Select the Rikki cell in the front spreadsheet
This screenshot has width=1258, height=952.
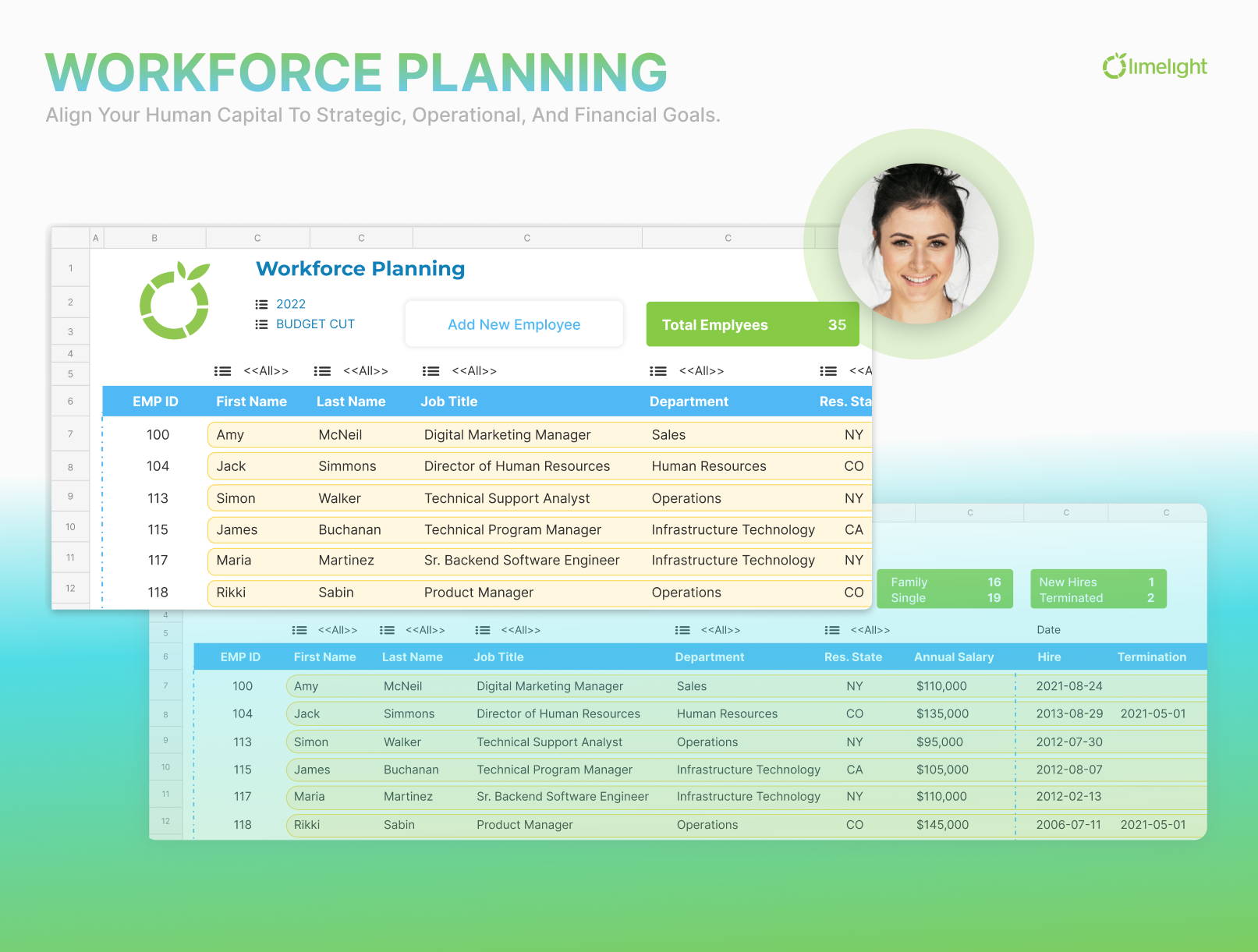[231, 593]
